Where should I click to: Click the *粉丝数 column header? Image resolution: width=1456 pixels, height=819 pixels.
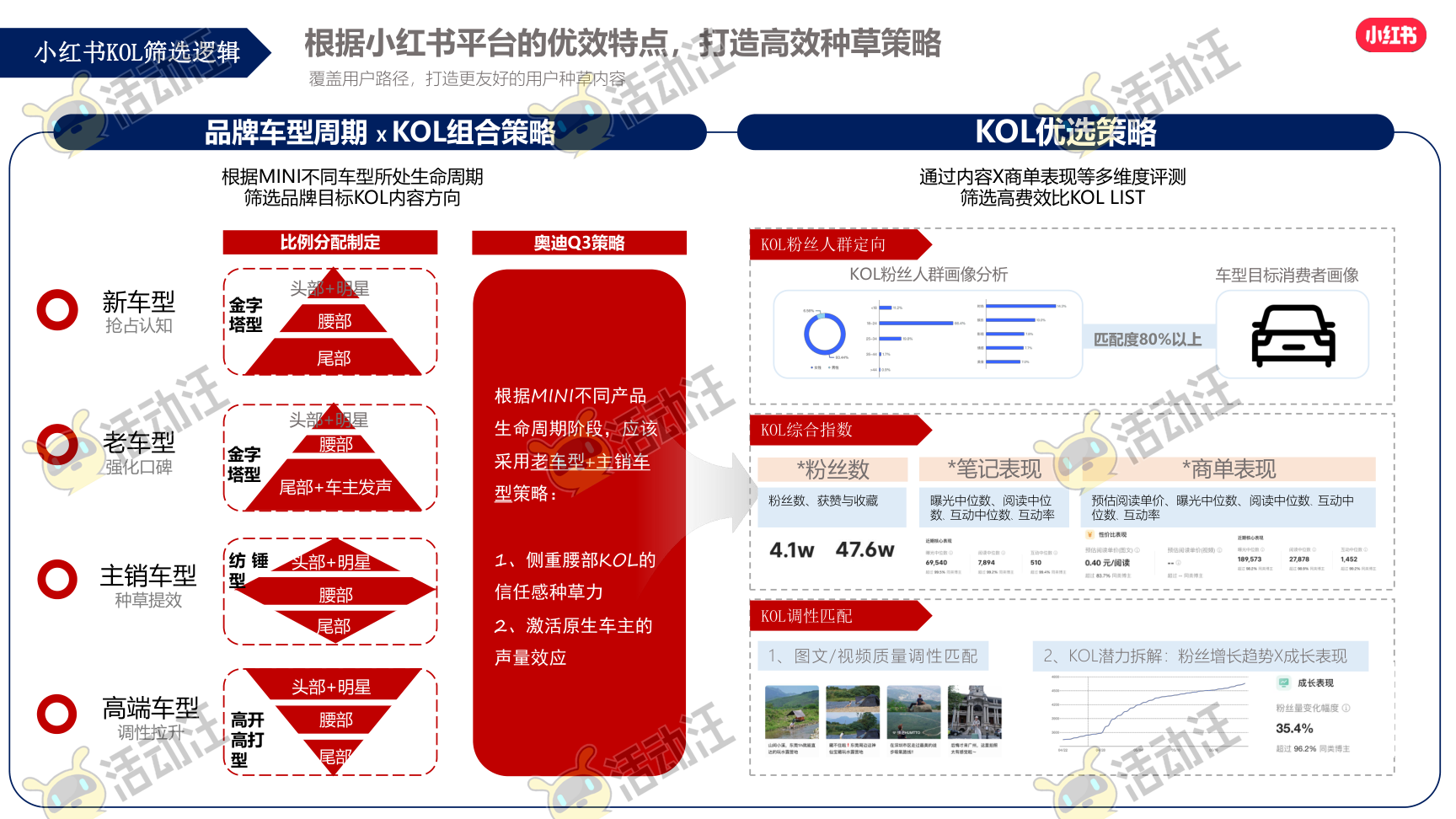tap(832, 469)
